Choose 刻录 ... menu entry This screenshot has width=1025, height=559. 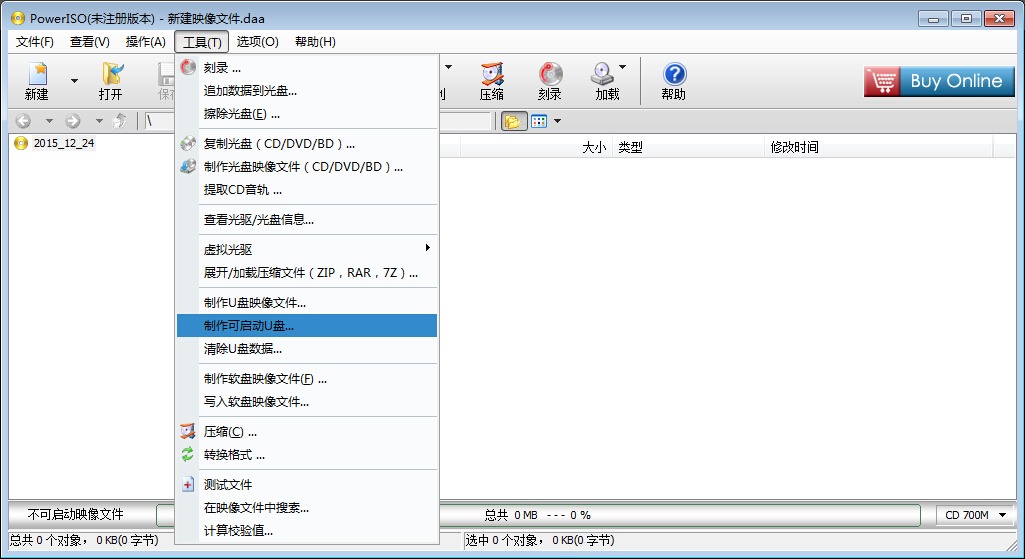click(307, 67)
